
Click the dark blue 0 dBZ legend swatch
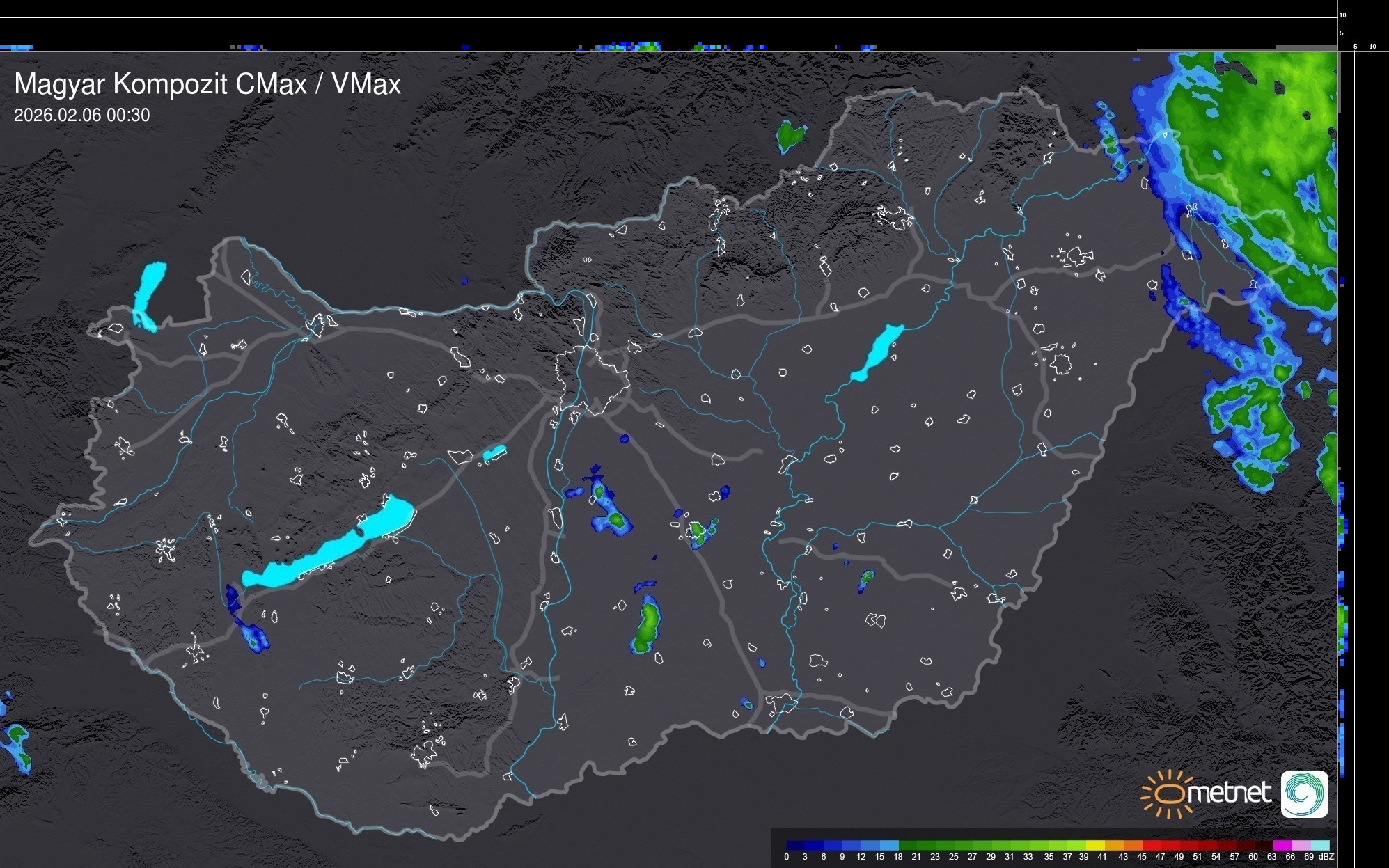[x=795, y=845]
